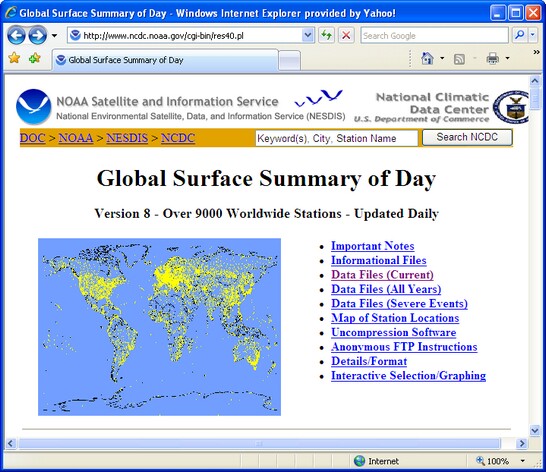Open the Favorites Center star icon
Viewport: 546px width, 472px height.
pyautogui.click(x=14, y=58)
